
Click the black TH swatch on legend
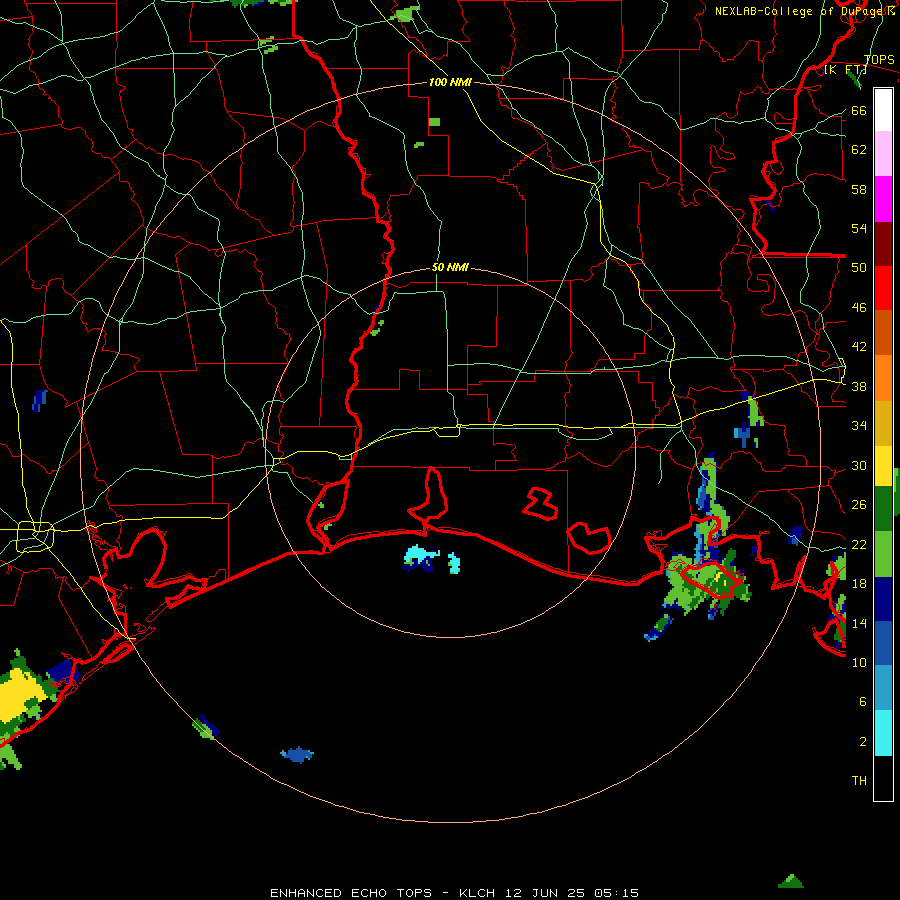(x=883, y=778)
